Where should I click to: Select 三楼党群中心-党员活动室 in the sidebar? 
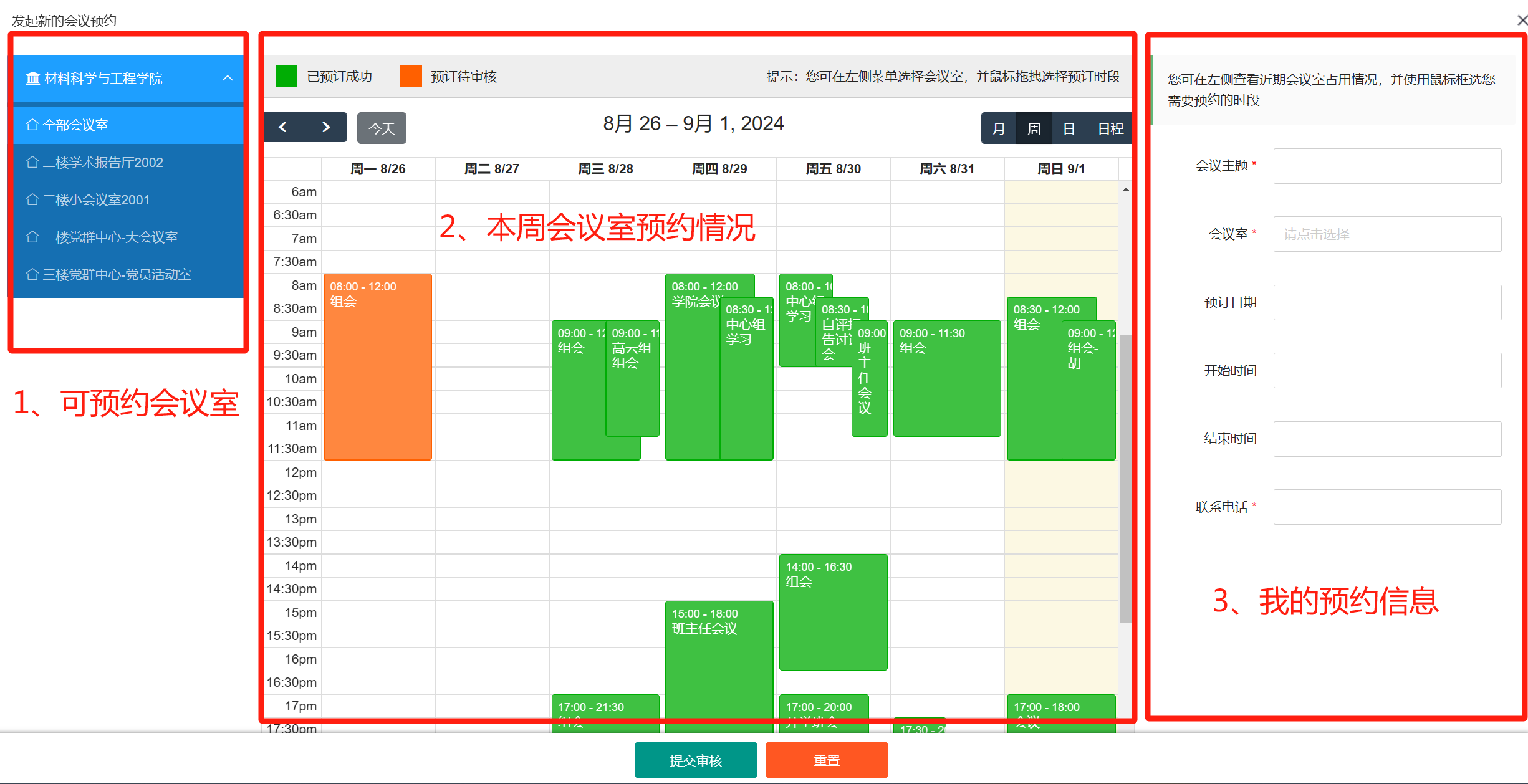tap(117, 274)
